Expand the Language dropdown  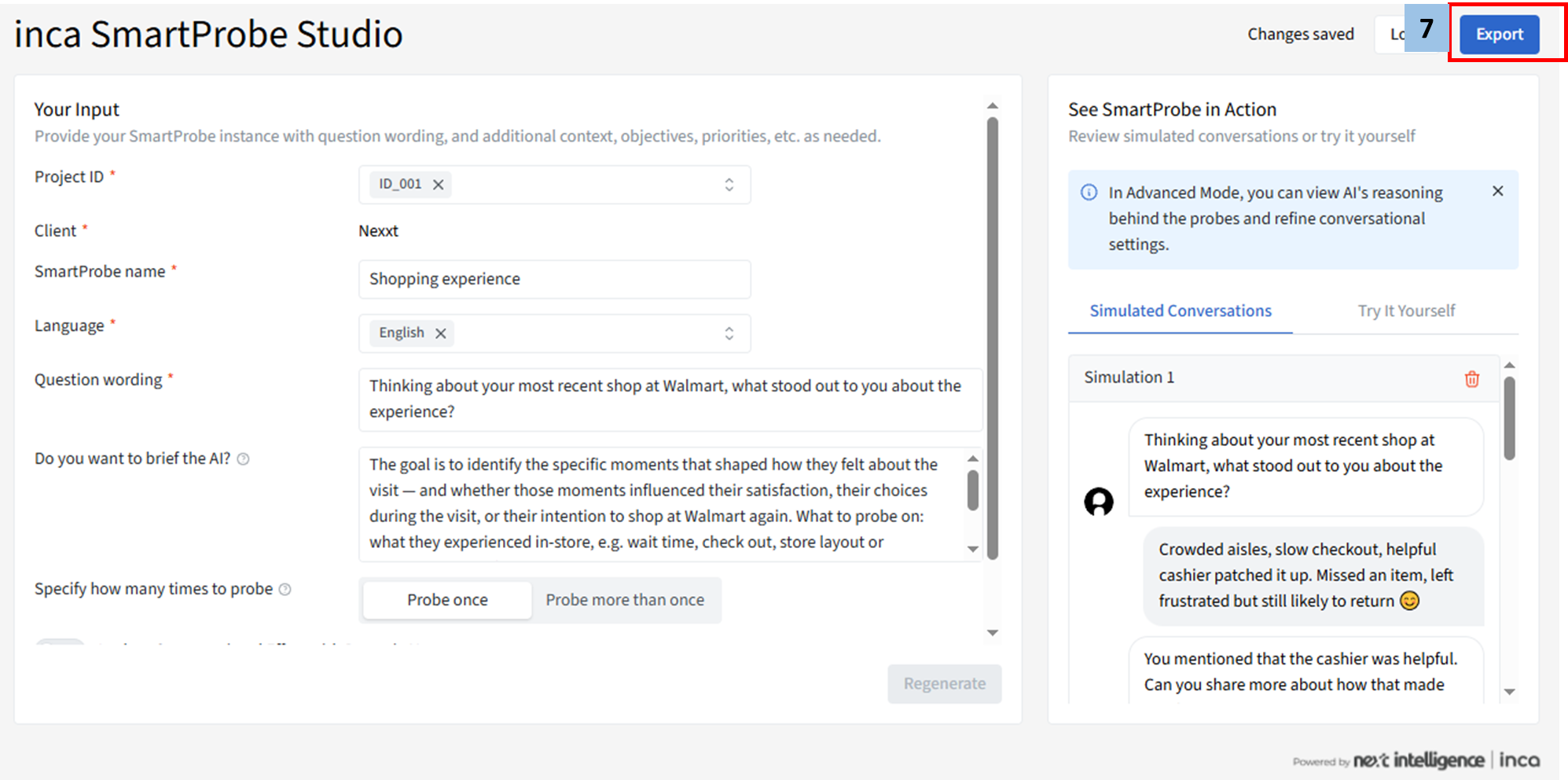click(x=729, y=333)
